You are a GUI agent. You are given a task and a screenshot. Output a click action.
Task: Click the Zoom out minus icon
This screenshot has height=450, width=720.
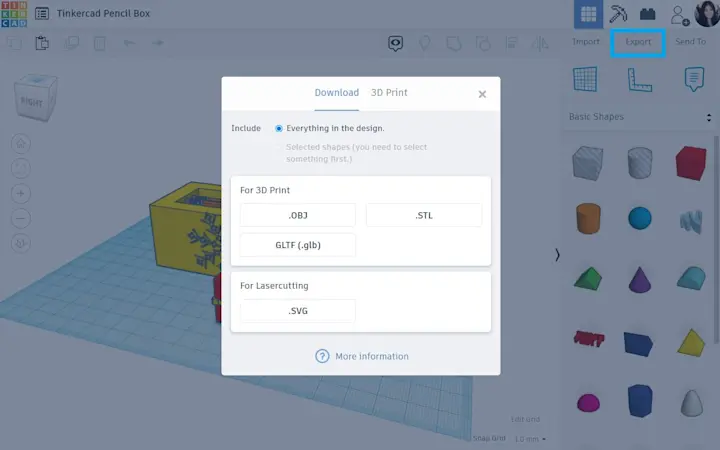pyautogui.click(x=21, y=218)
